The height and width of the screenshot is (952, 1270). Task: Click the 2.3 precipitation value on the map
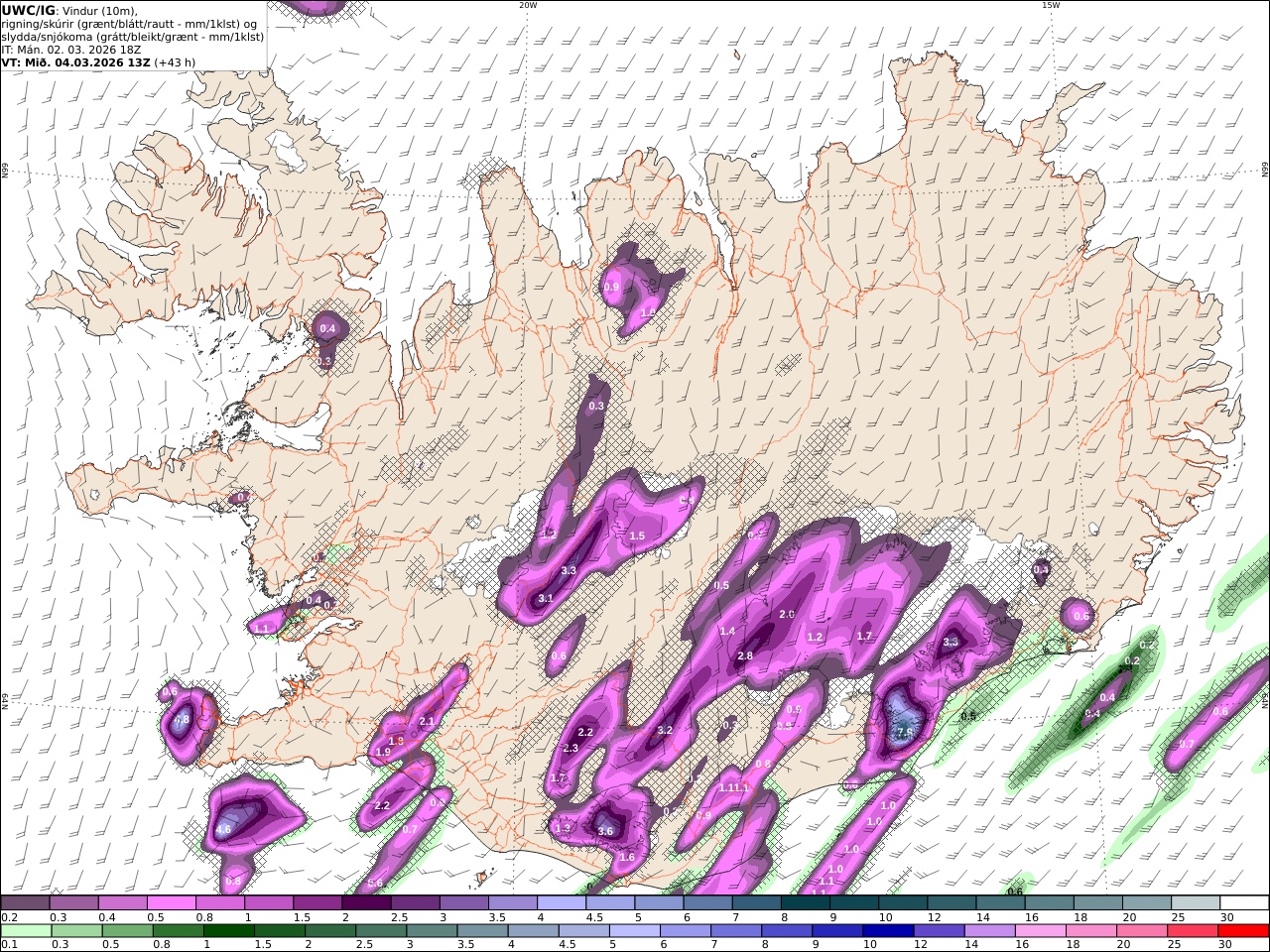click(571, 749)
